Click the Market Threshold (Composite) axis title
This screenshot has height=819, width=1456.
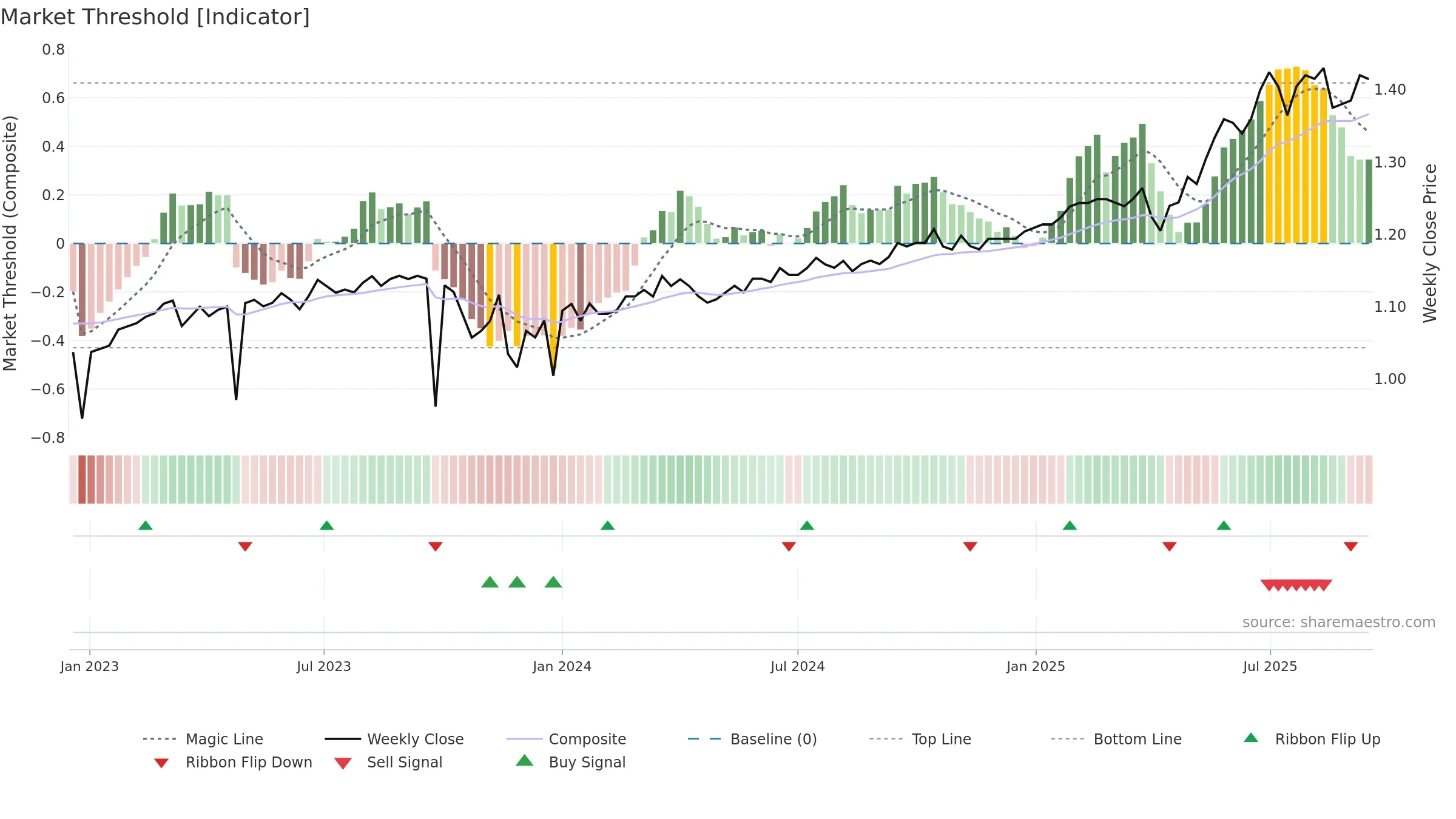(10, 243)
